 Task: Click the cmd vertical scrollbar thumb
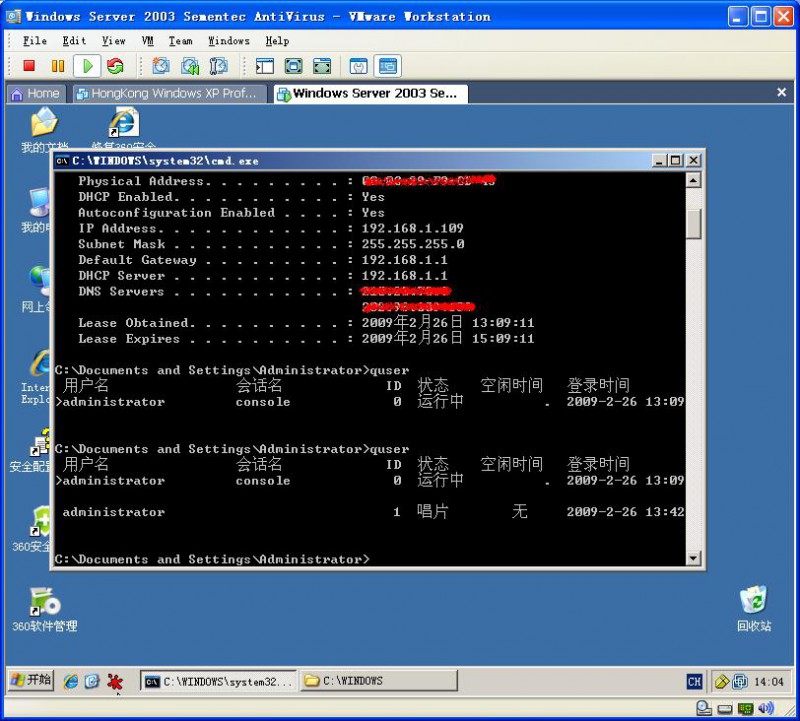693,223
